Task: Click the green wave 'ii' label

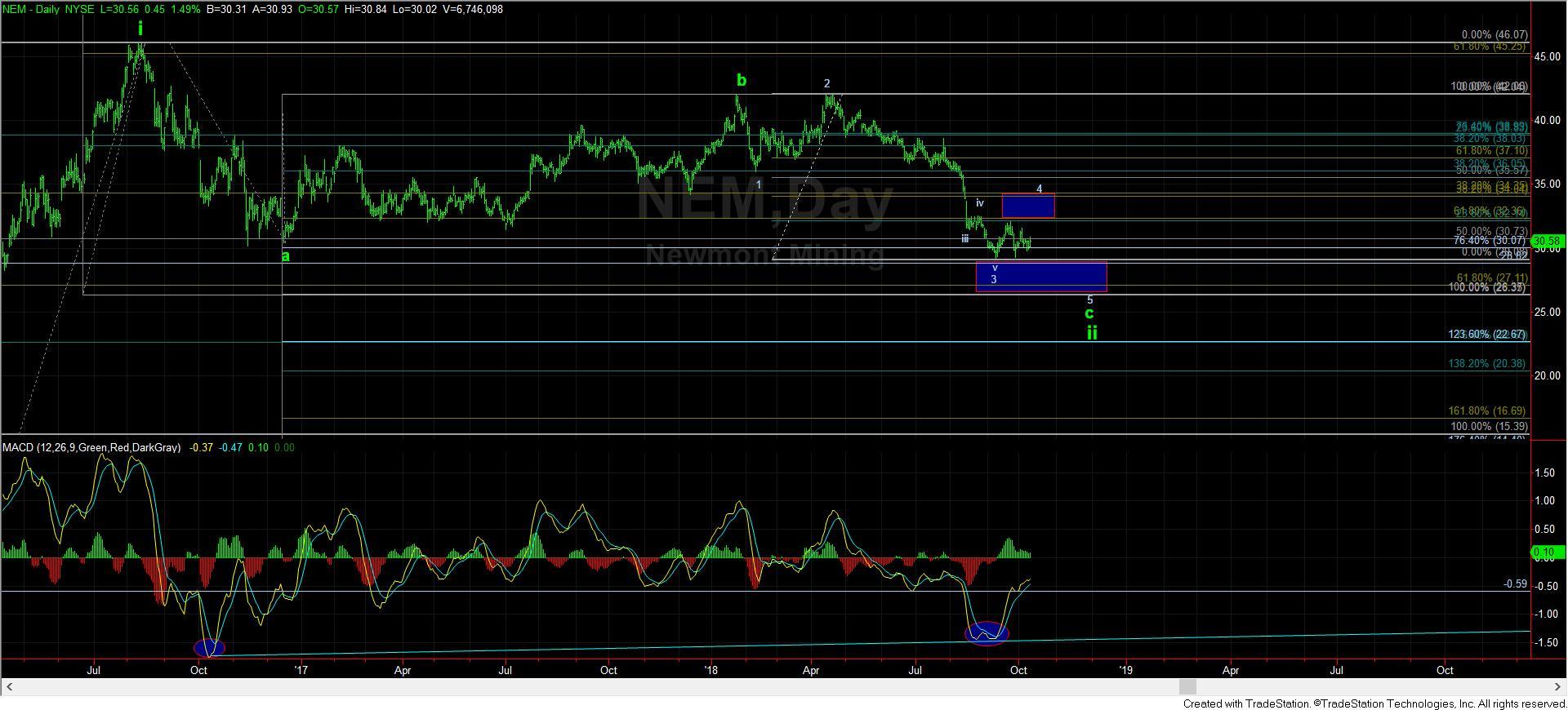Action: pyautogui.click(x=1092, y=332)
